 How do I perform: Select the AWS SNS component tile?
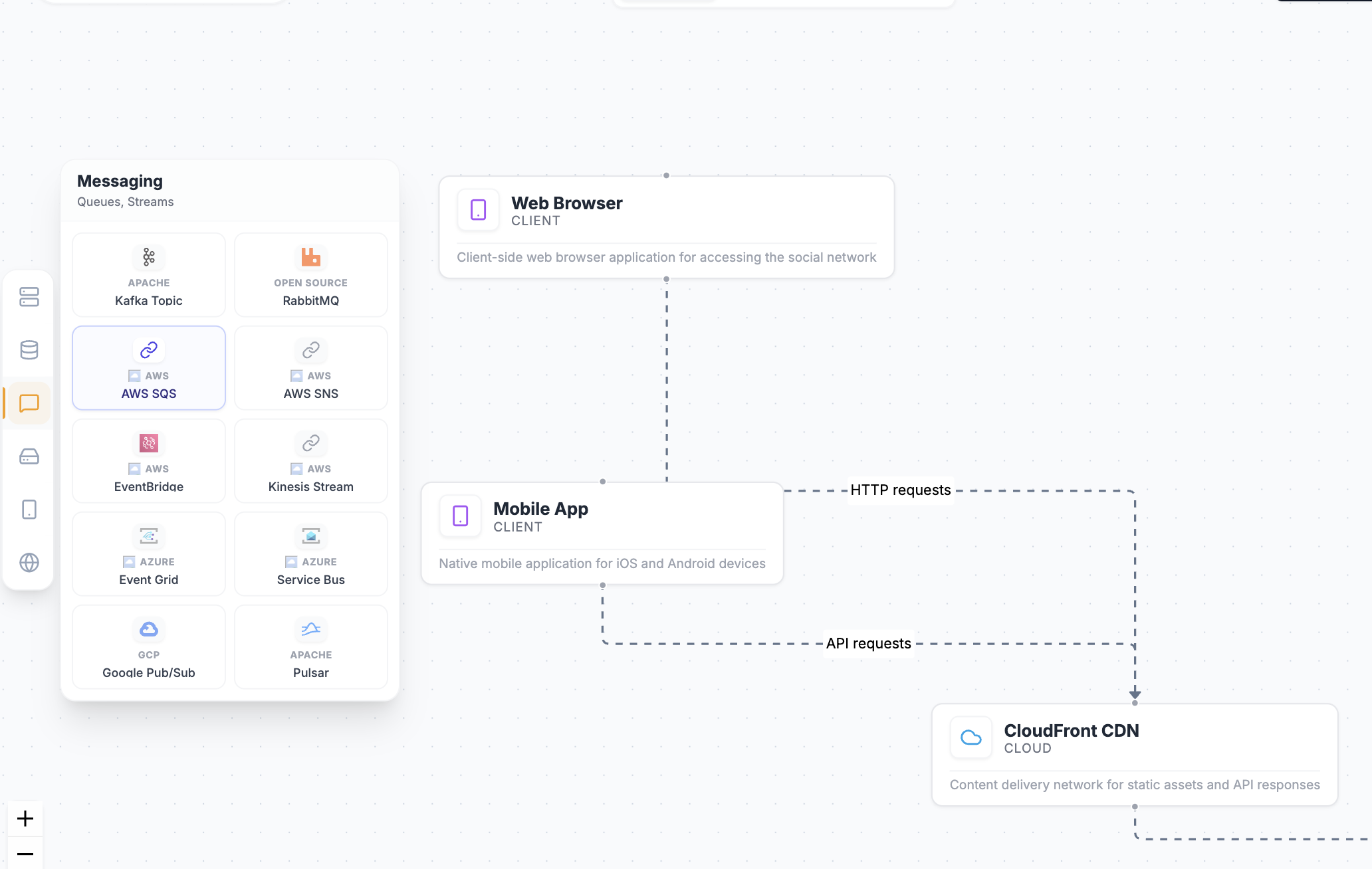click(311, 368)
